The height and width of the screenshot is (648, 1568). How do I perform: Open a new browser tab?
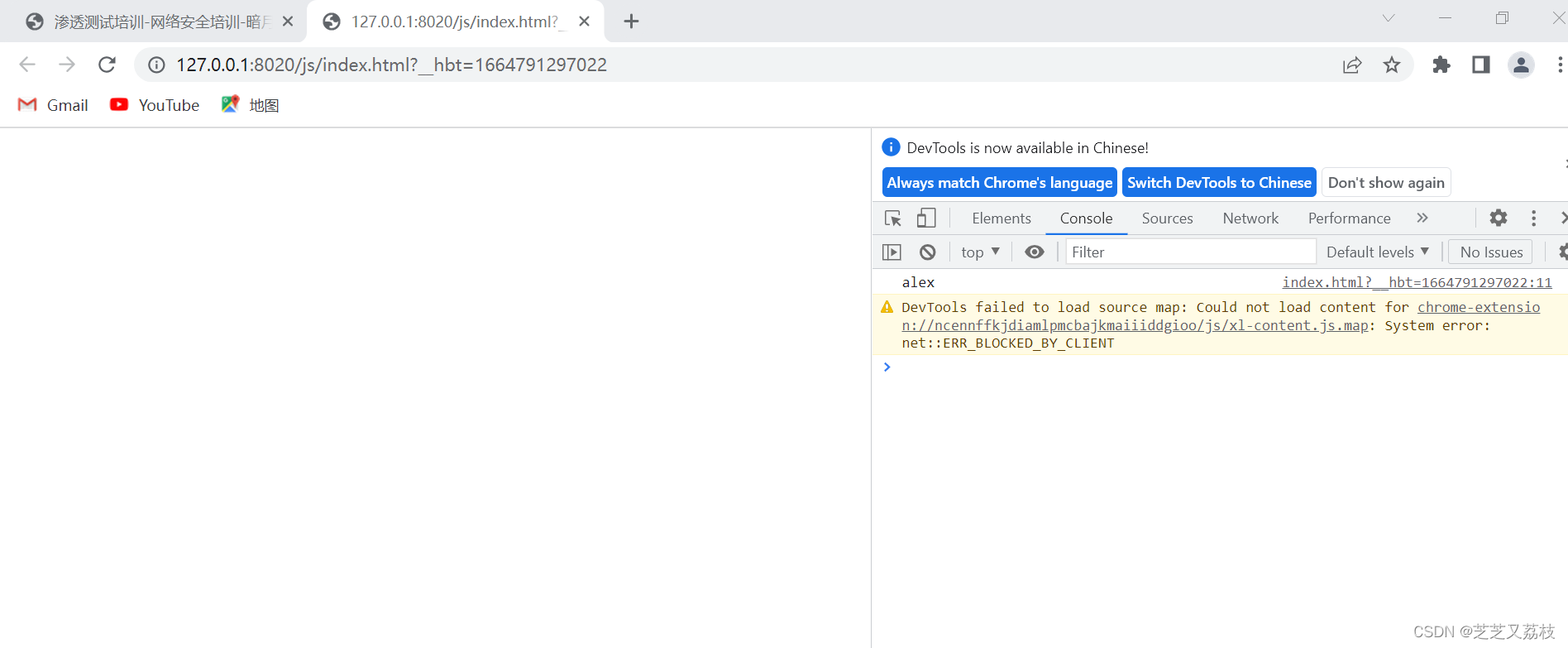[x=631, y=22]
